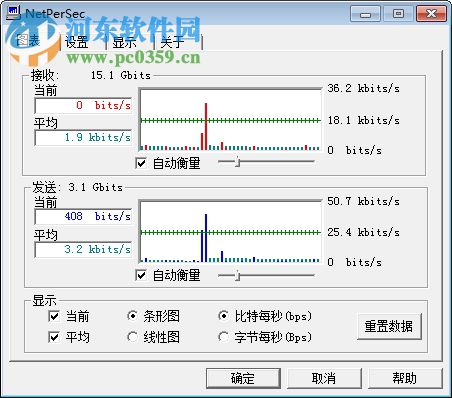The height and width of the screenshot is (398, 452).
Task: Minimize the NetPerSec window
Action: [x=365, y=14]
